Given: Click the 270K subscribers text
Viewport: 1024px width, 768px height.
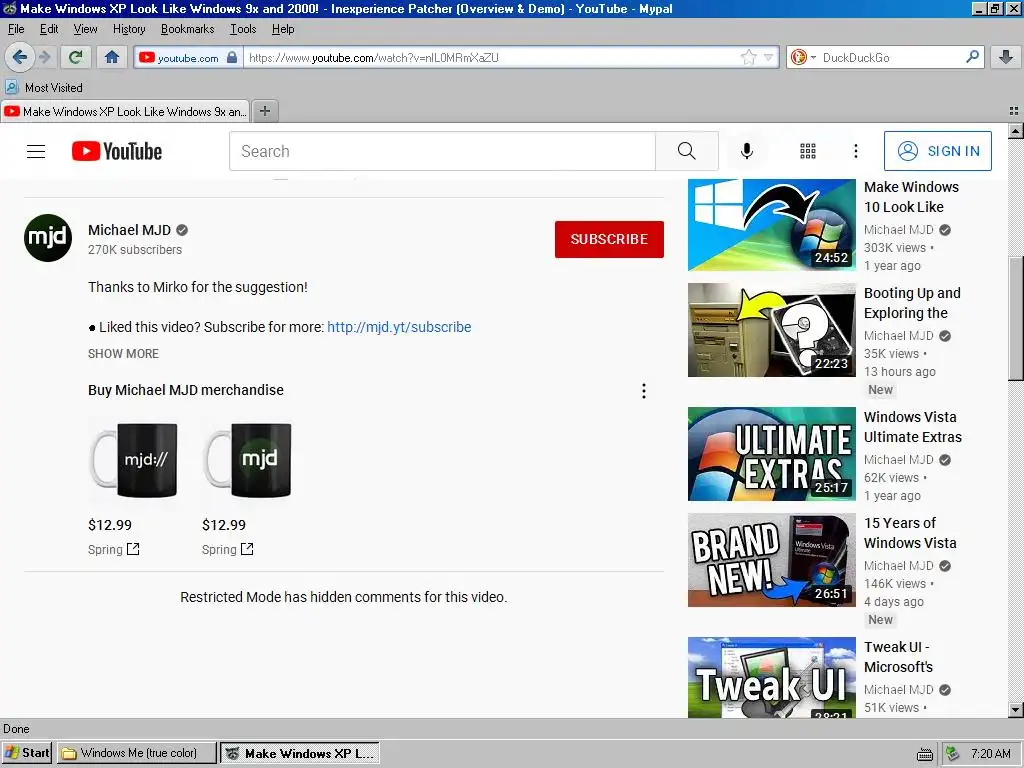Looking at the screenshot, I should point(135,249).
